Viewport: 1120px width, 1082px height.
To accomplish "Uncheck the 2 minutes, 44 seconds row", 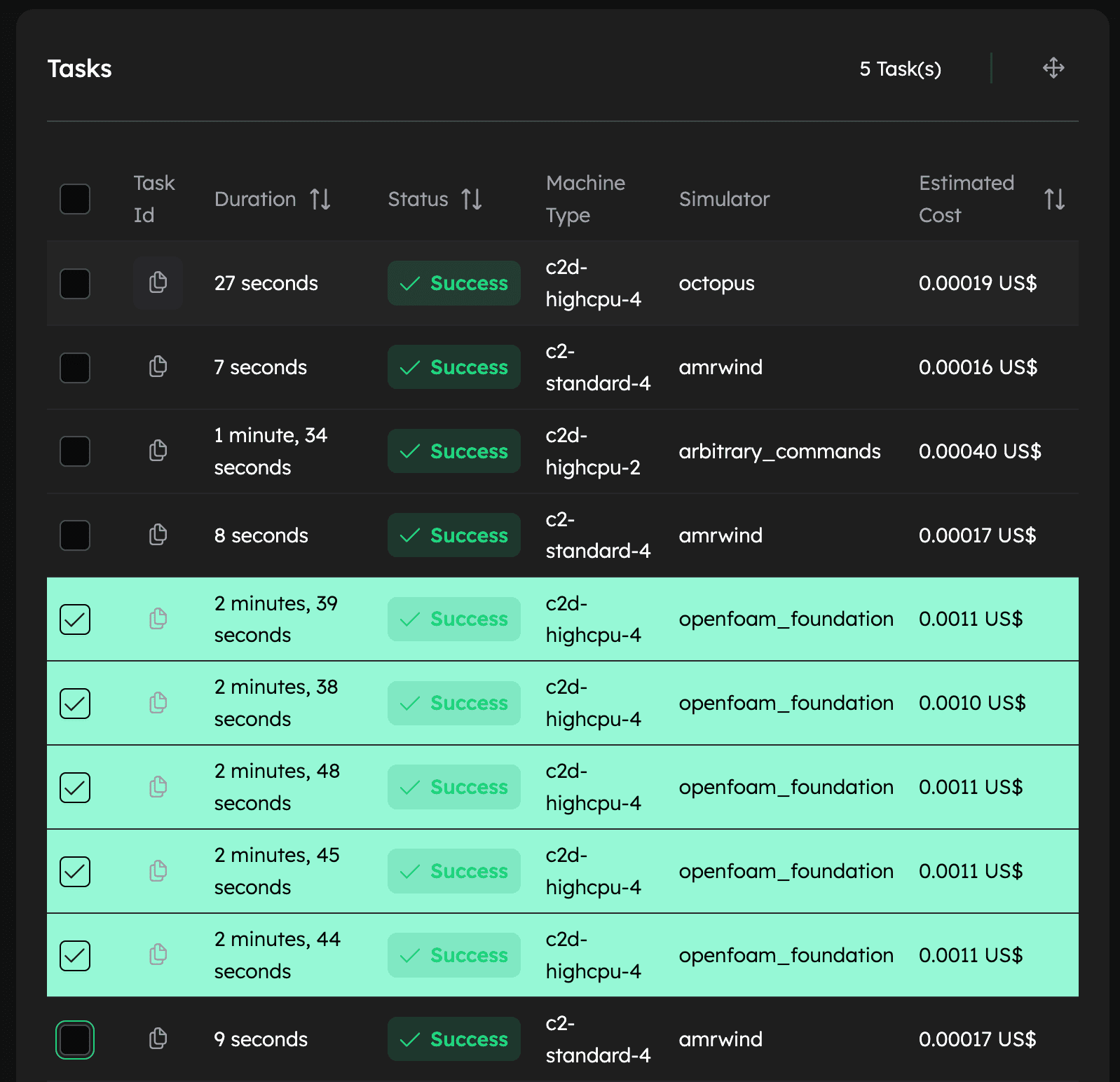I will 75,956.
